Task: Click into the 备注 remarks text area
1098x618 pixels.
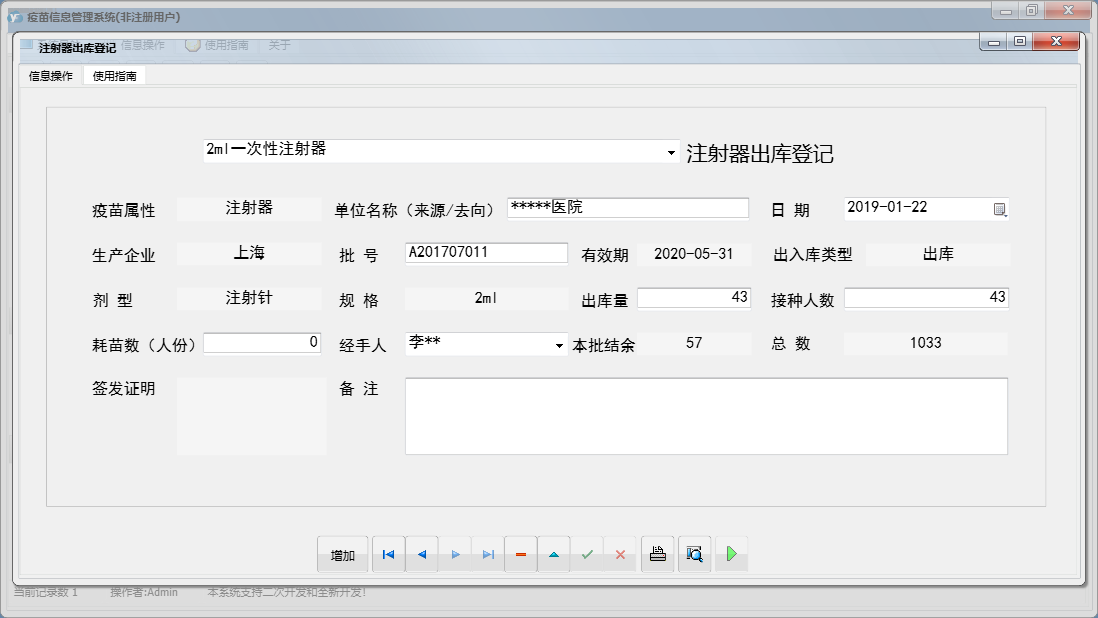Action: click(x=706, y=416)
